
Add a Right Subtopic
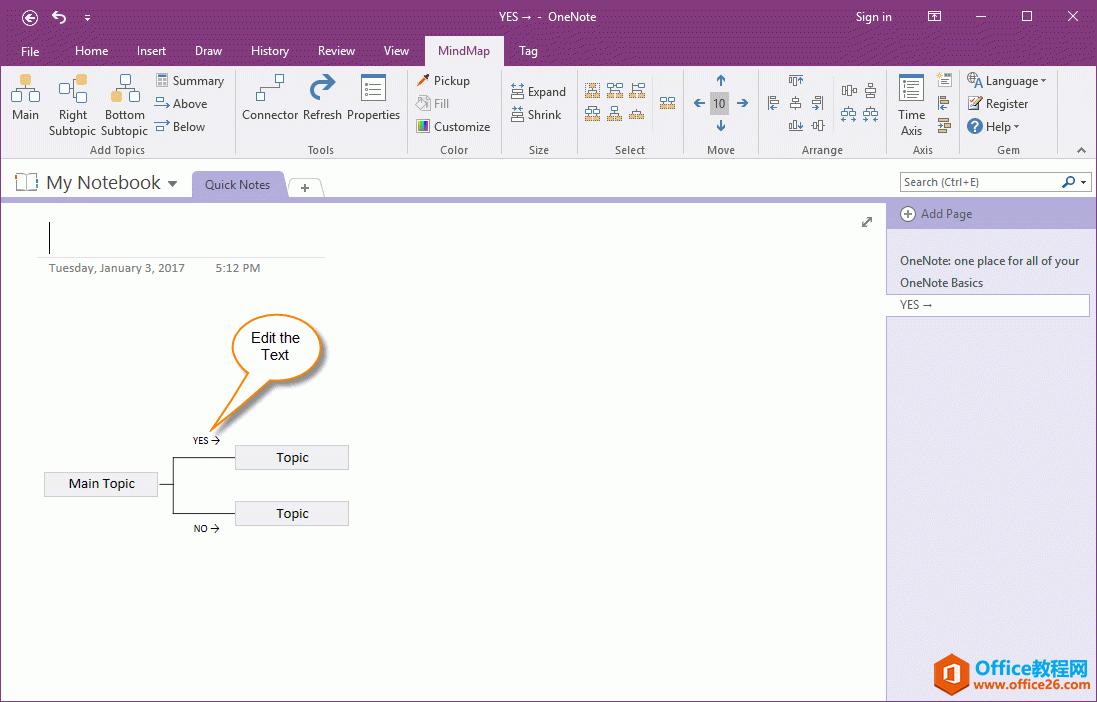click(72, 92)
